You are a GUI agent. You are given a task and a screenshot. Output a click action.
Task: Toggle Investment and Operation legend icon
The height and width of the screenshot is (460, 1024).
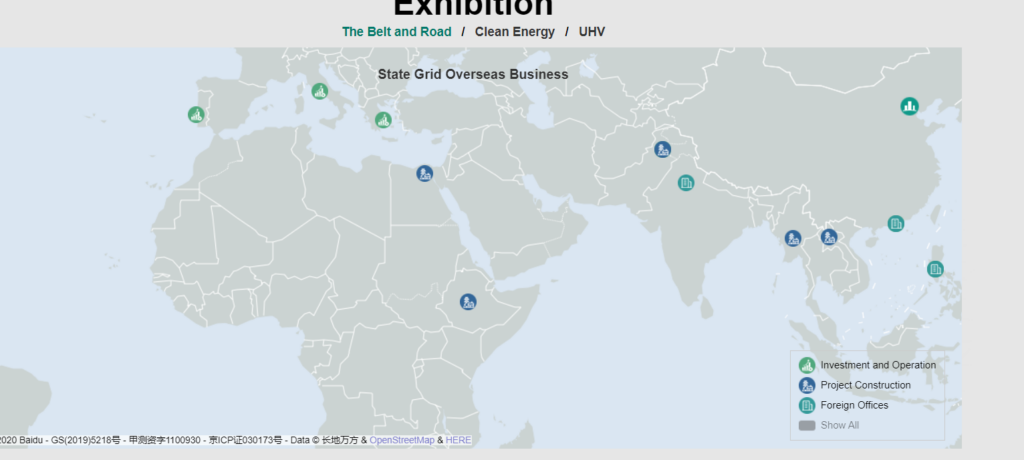(x=807, y=366)
